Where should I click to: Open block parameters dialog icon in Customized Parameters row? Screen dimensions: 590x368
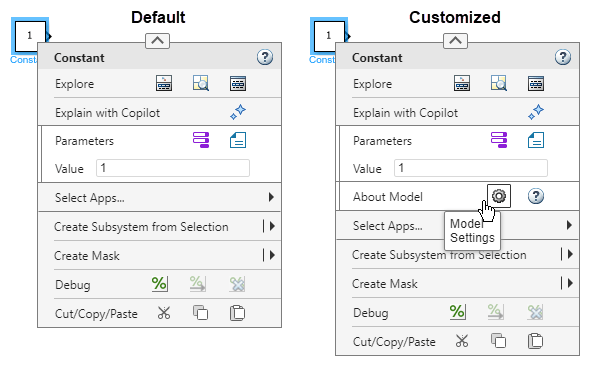[536, 140]
